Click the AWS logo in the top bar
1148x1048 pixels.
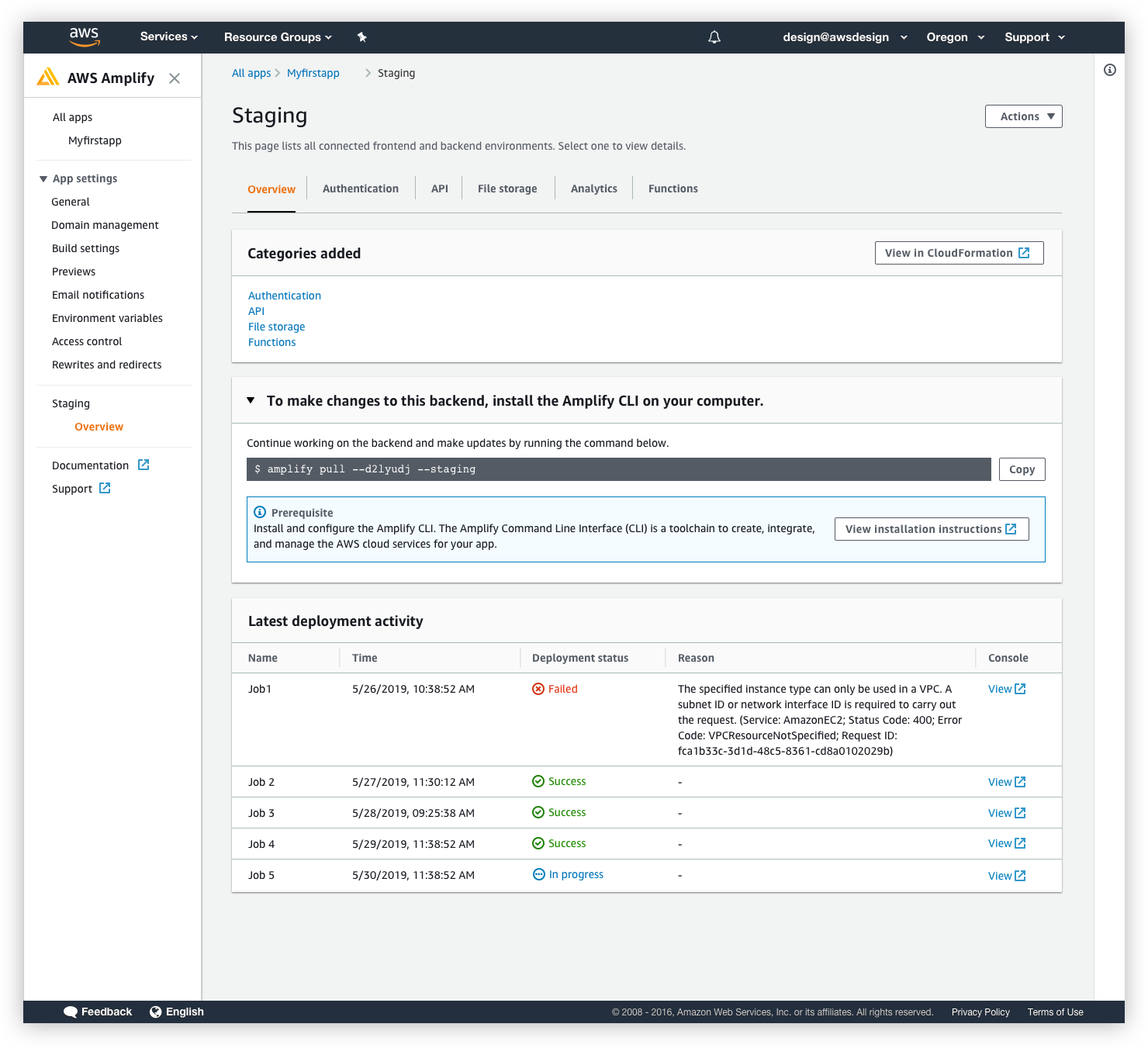coord(85,36)
